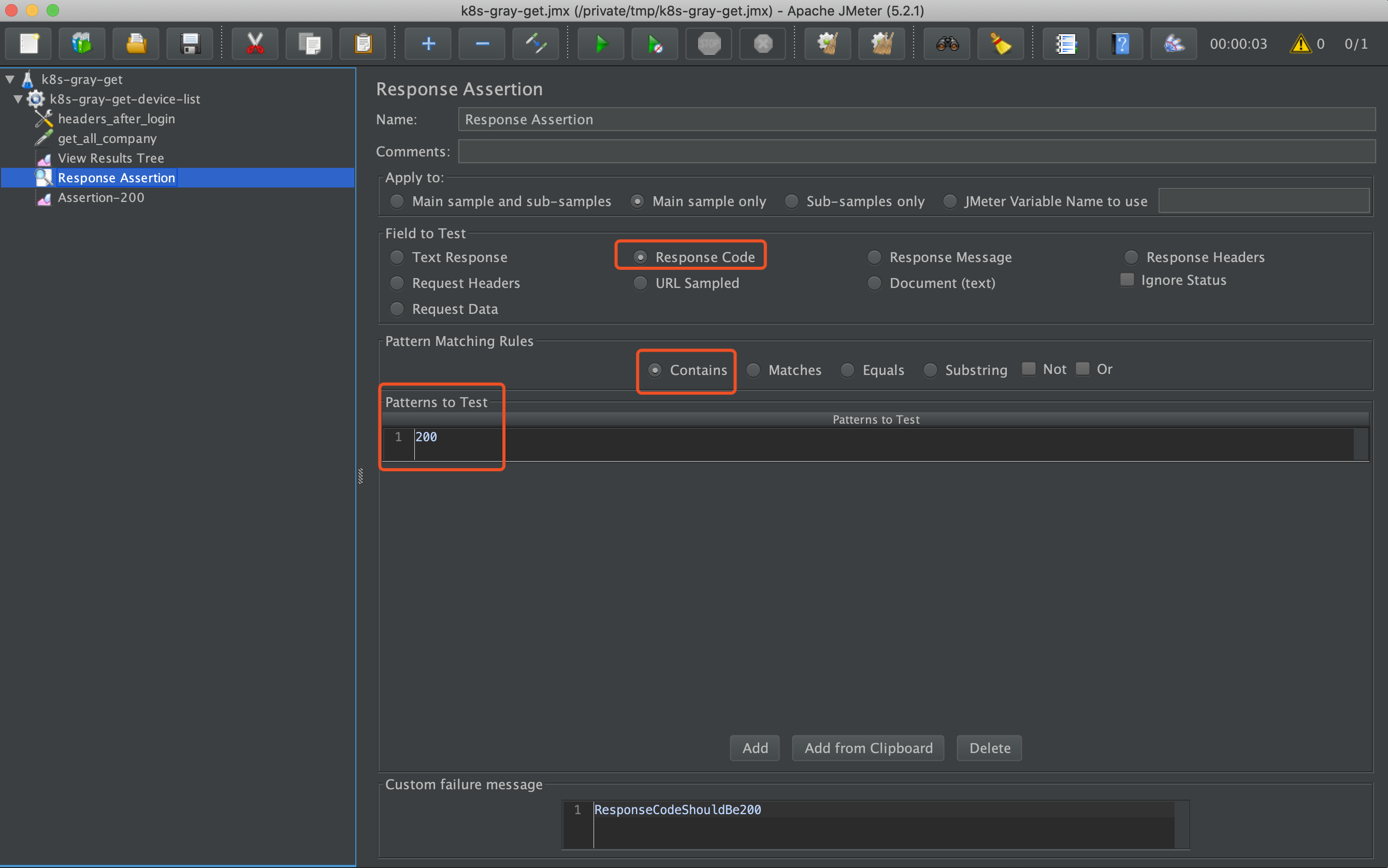Click the Toggle enable/disable element icon
The image size is (1388, 868).
pyautogui.click(x=536, y=44)
